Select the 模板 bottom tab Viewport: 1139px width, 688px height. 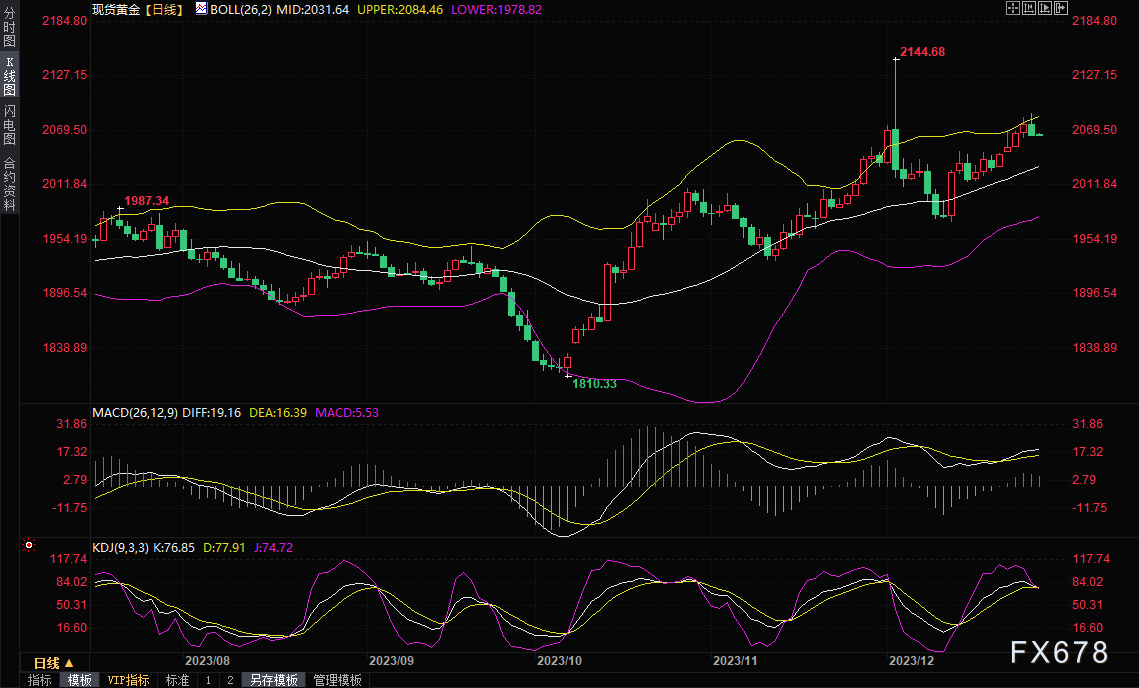point(80,680)
